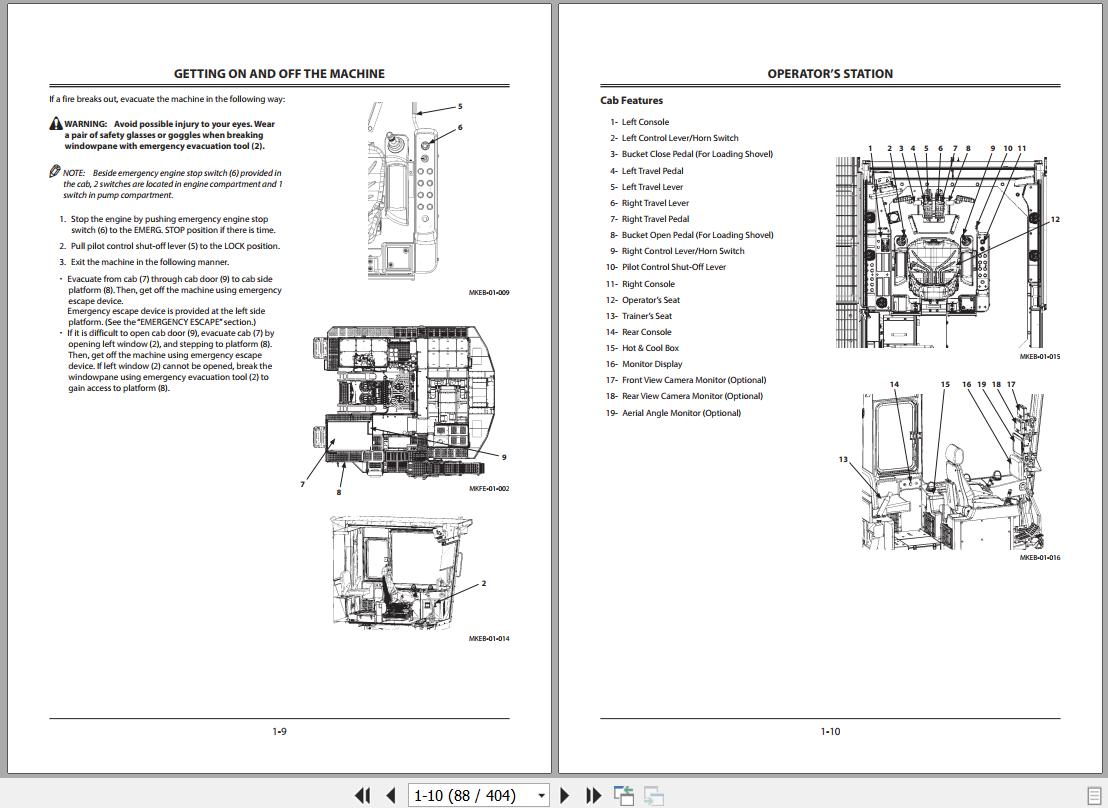Click list item Hot & Cool Box
The height and width of the screenshot is (808, 1108).
(x=642, y=348)
